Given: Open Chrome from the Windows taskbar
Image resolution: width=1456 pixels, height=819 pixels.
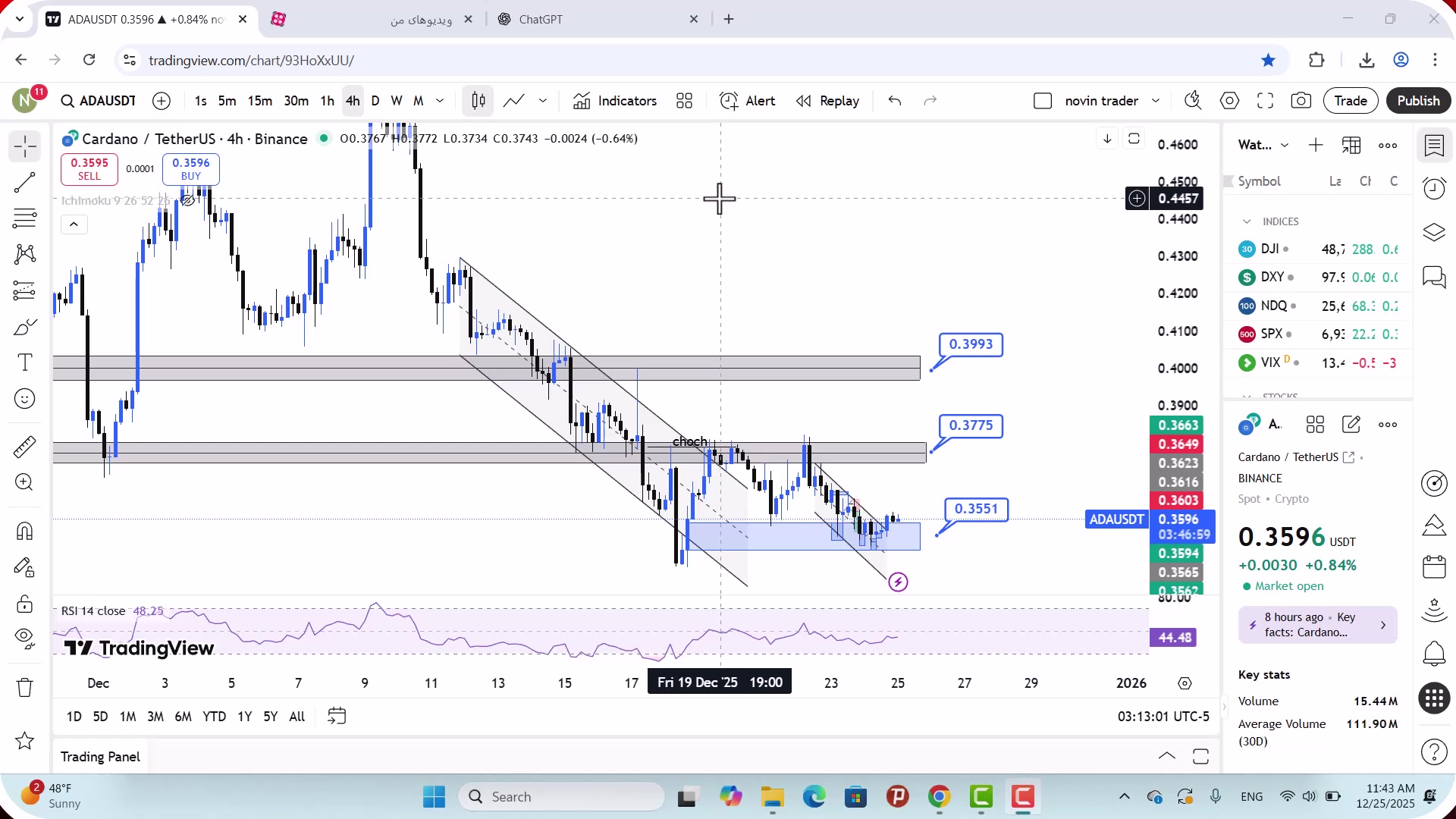Looking at the screenshot, I should coord(939,797).
